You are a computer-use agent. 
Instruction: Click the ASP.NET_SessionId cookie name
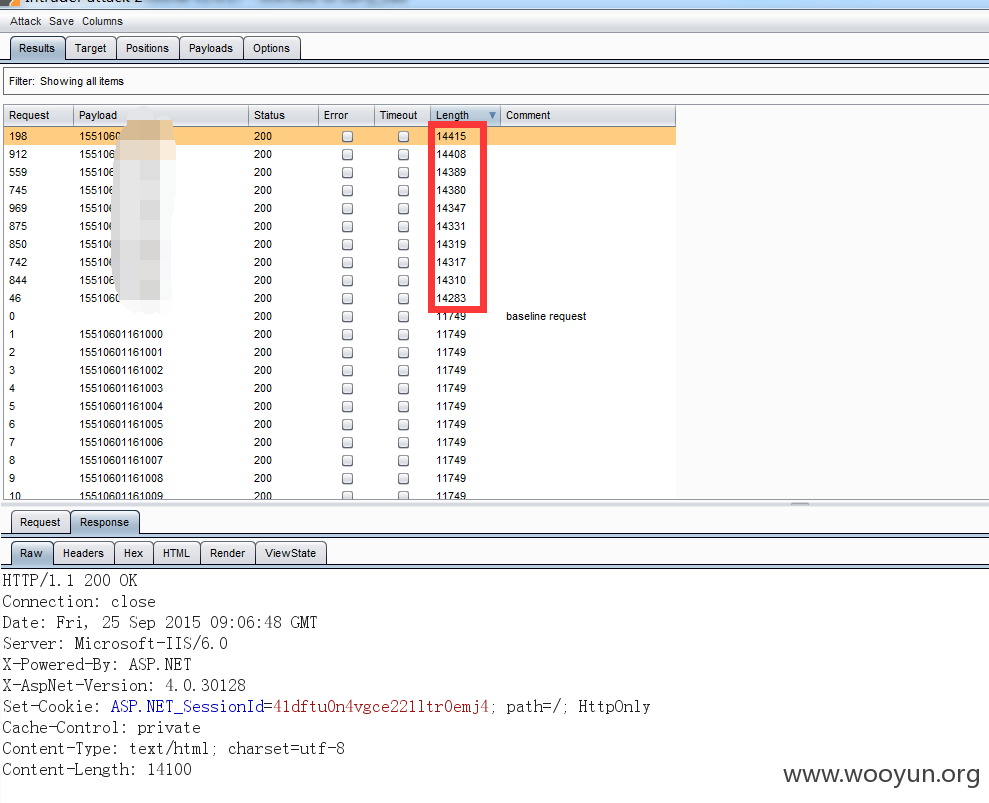tap(187, 706)
